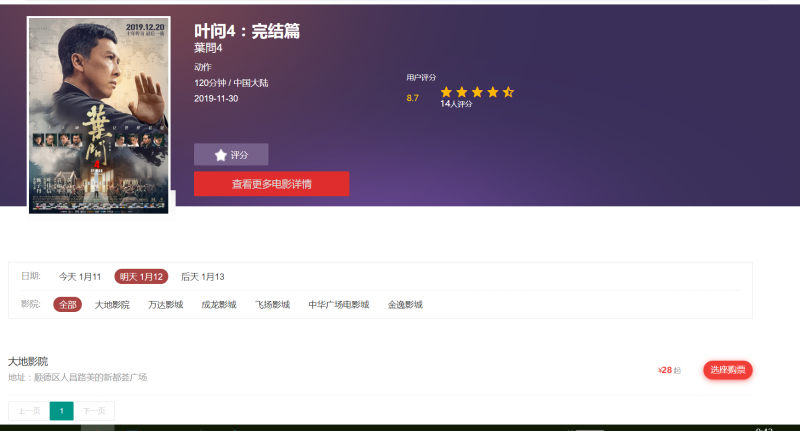The image size is (800, 431).
Task: Click 选座购票 to buy tickets
Action: pos(728,370)
